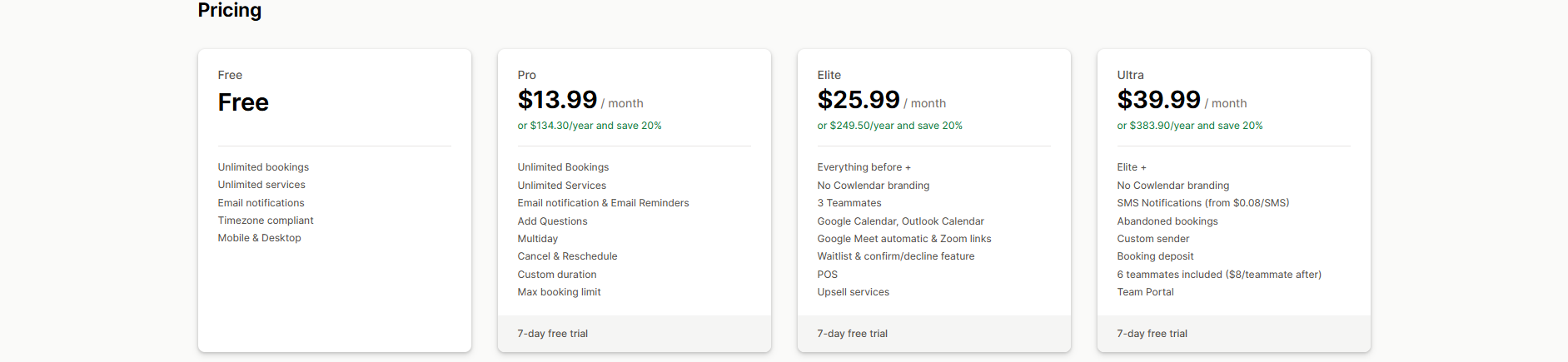Click the Elite plan 7-day free trial
1568x362 pixels.
click(x=853, y=334)
